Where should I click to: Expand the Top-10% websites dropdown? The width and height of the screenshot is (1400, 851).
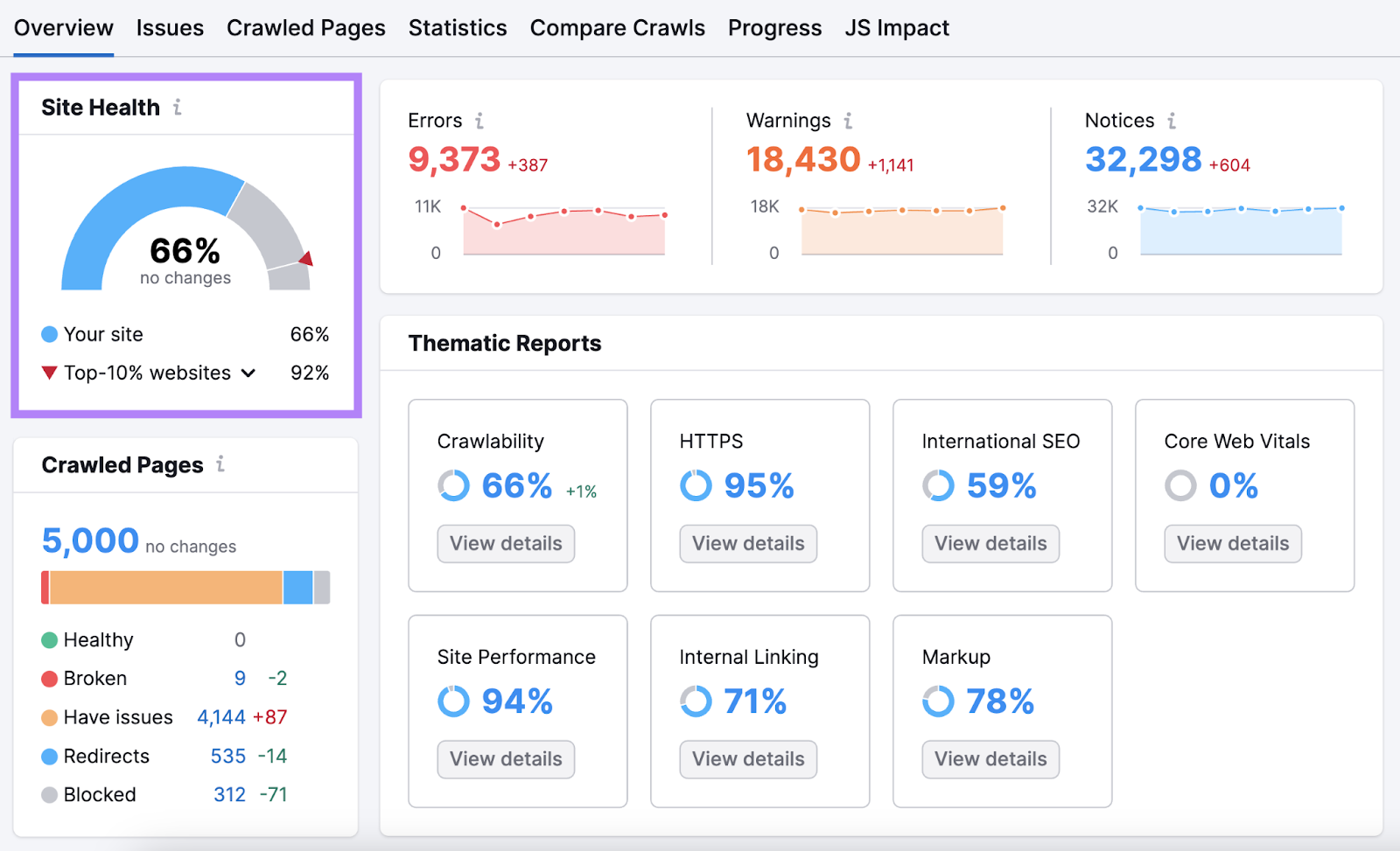pos(248,373)
